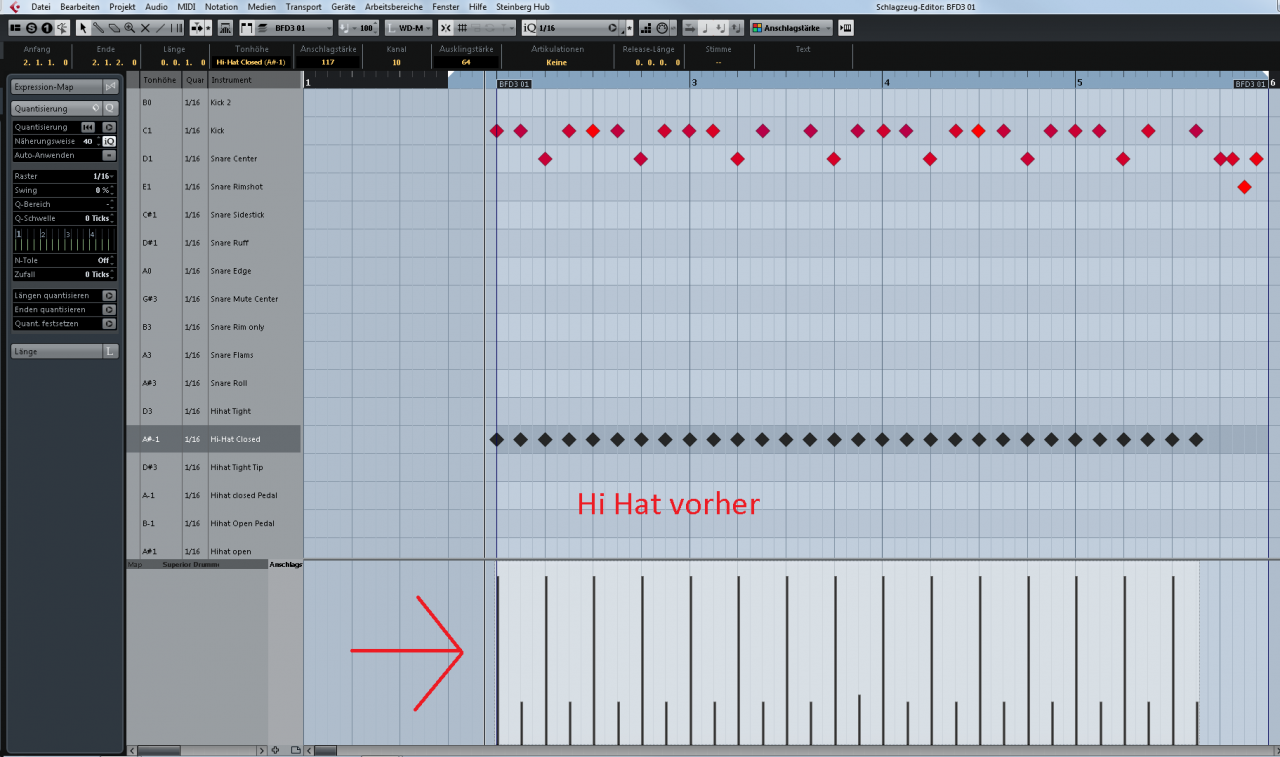Select the Zoom magnifier tool
Viewport: 1280px width, 757px height.
pyautogui.click(x=130, y=28)
